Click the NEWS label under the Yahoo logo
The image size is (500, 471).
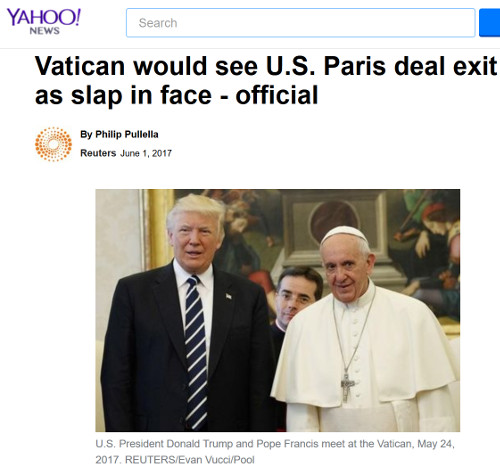[x=44, y=31]
